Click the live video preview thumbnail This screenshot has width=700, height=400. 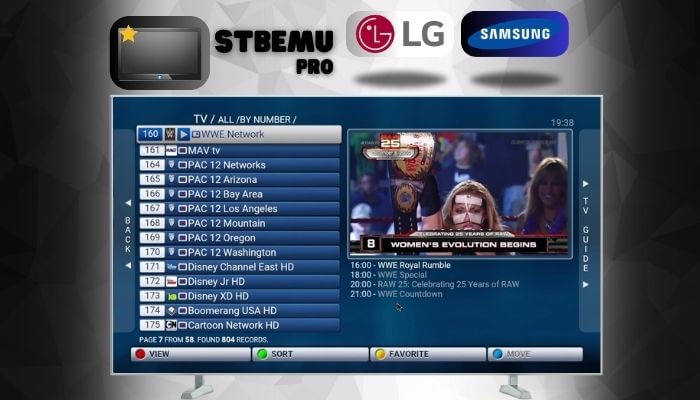pos(460,194)
